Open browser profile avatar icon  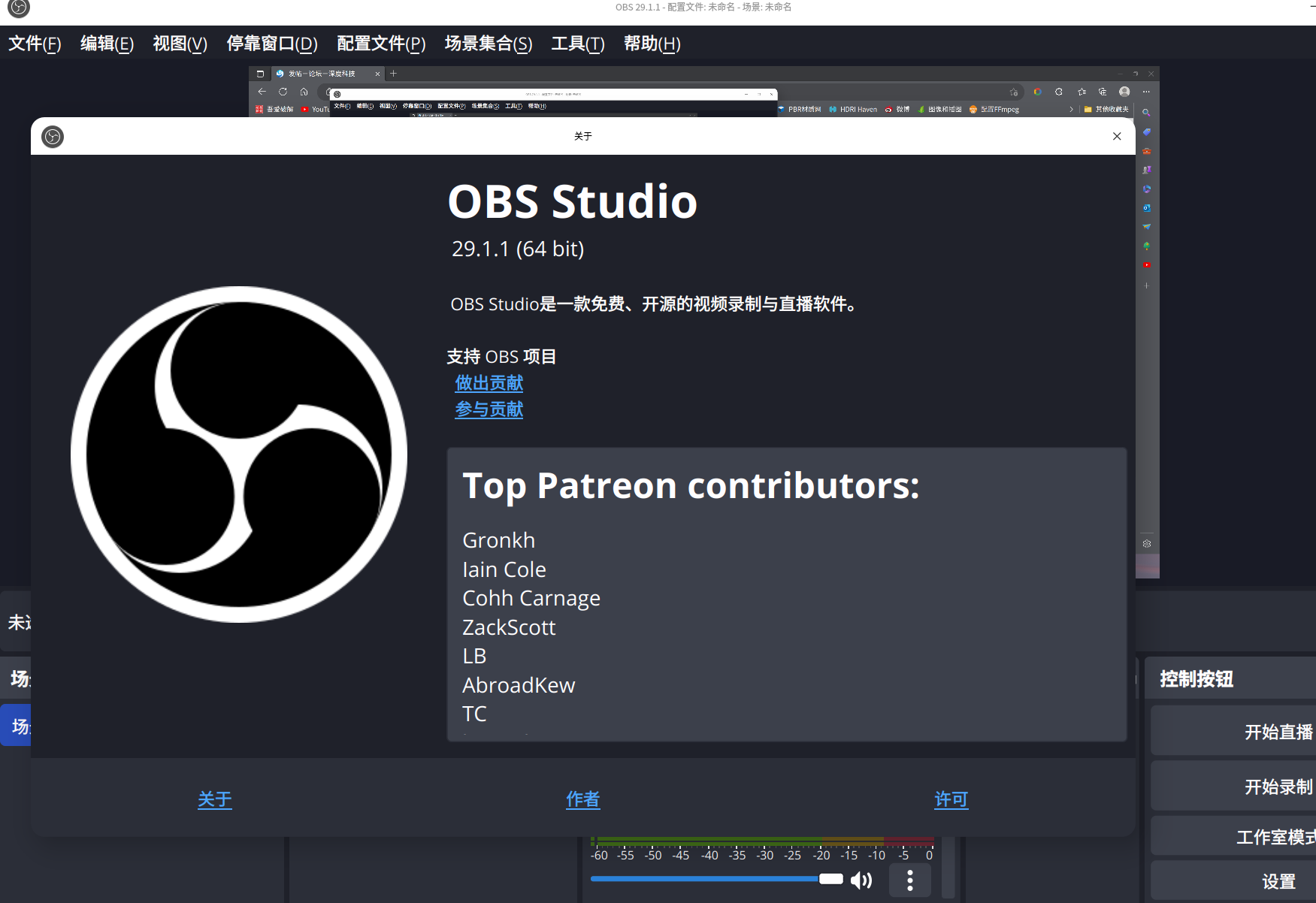[x=1124, y=92]
